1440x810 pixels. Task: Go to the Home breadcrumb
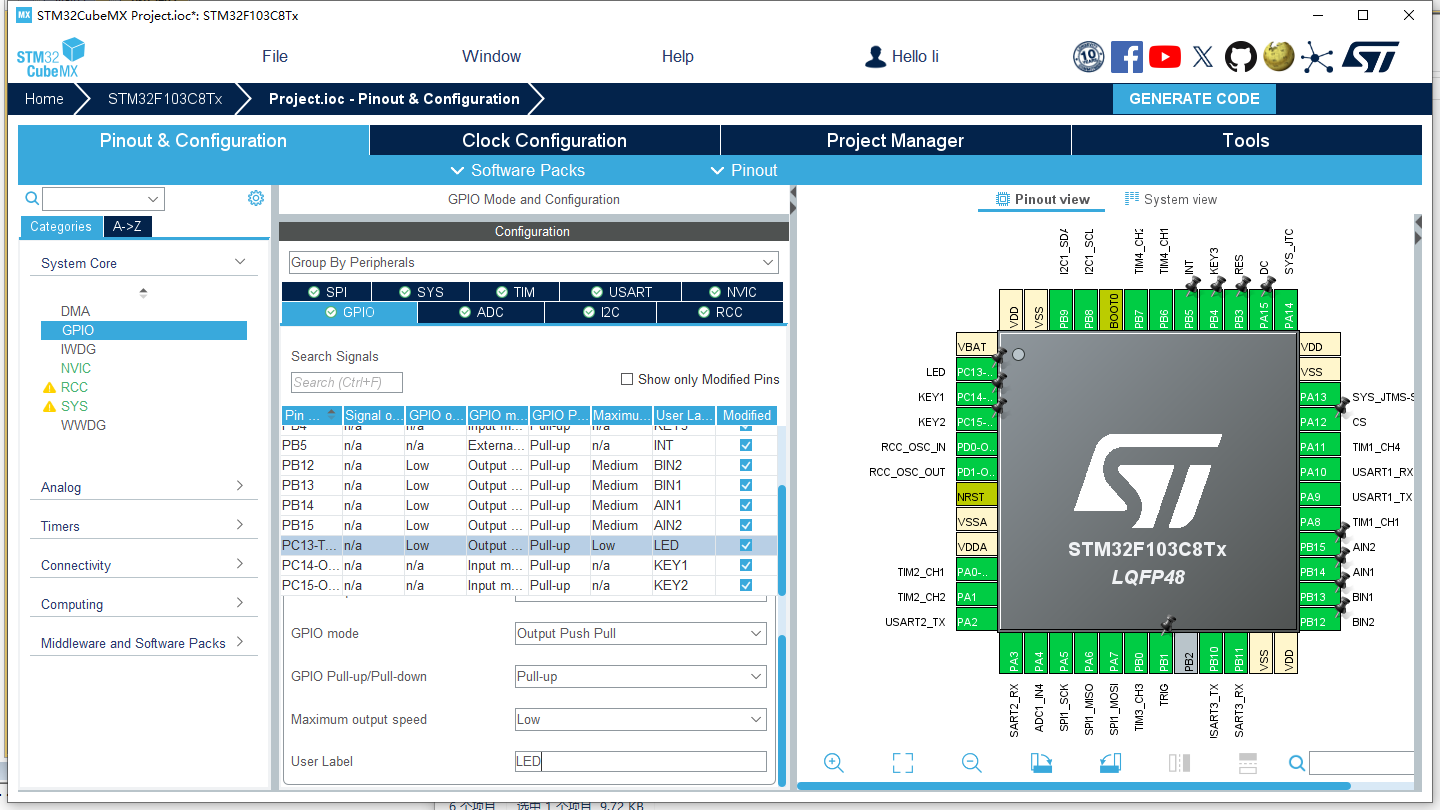pos(44,99)
